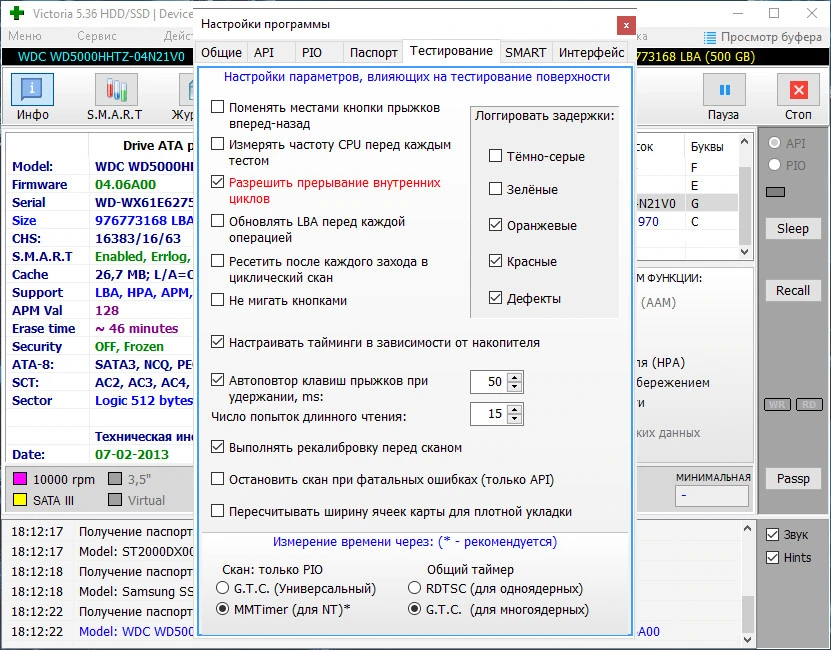Switch to the Общие tab
Viewport: 831px width, 650px height.
pos(221,52)
